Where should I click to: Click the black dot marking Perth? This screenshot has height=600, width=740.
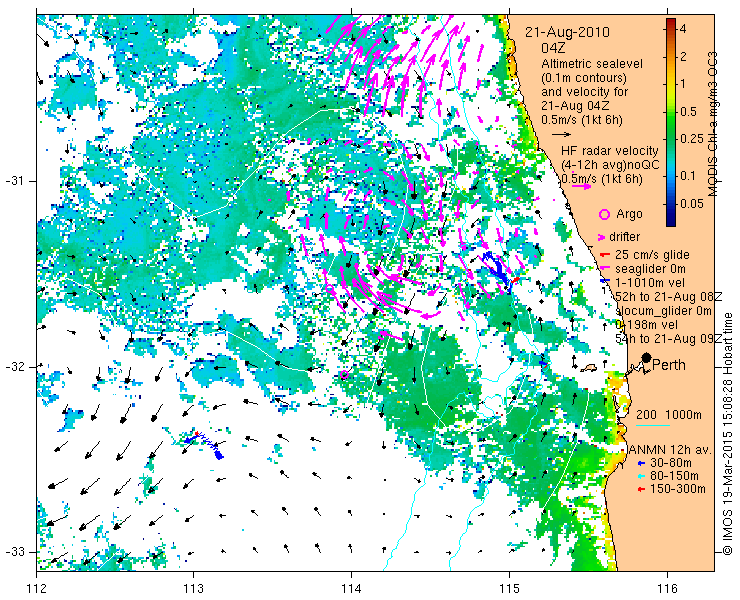coord(646,358)
